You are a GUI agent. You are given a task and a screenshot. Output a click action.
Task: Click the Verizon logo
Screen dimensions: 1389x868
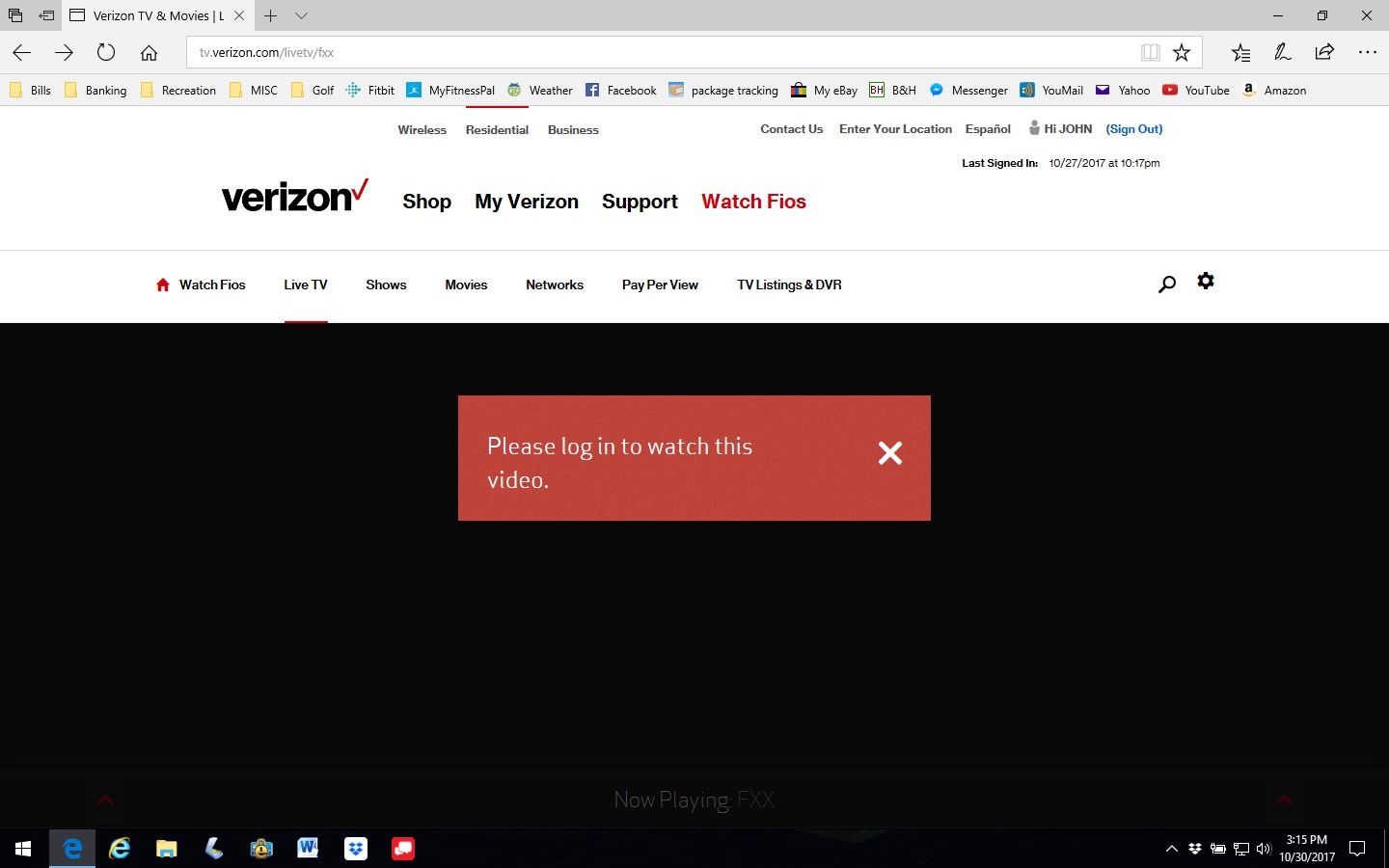click(295, 195)
